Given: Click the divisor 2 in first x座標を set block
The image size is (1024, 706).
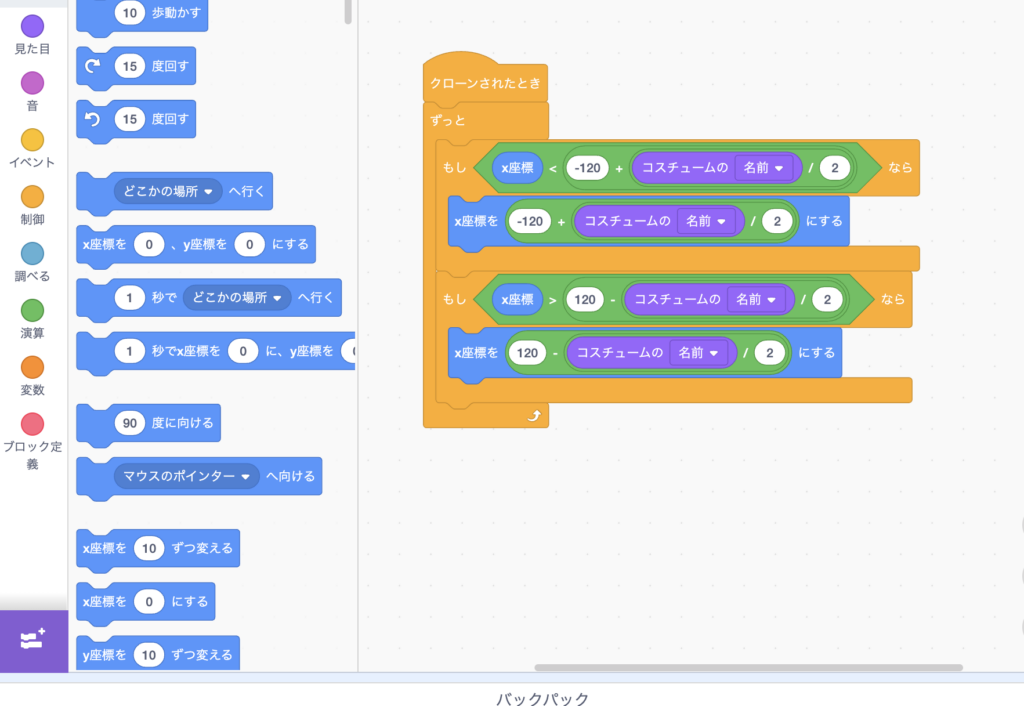Looking at the screenshot, I should pyautogui.click(x=777, y=221).
